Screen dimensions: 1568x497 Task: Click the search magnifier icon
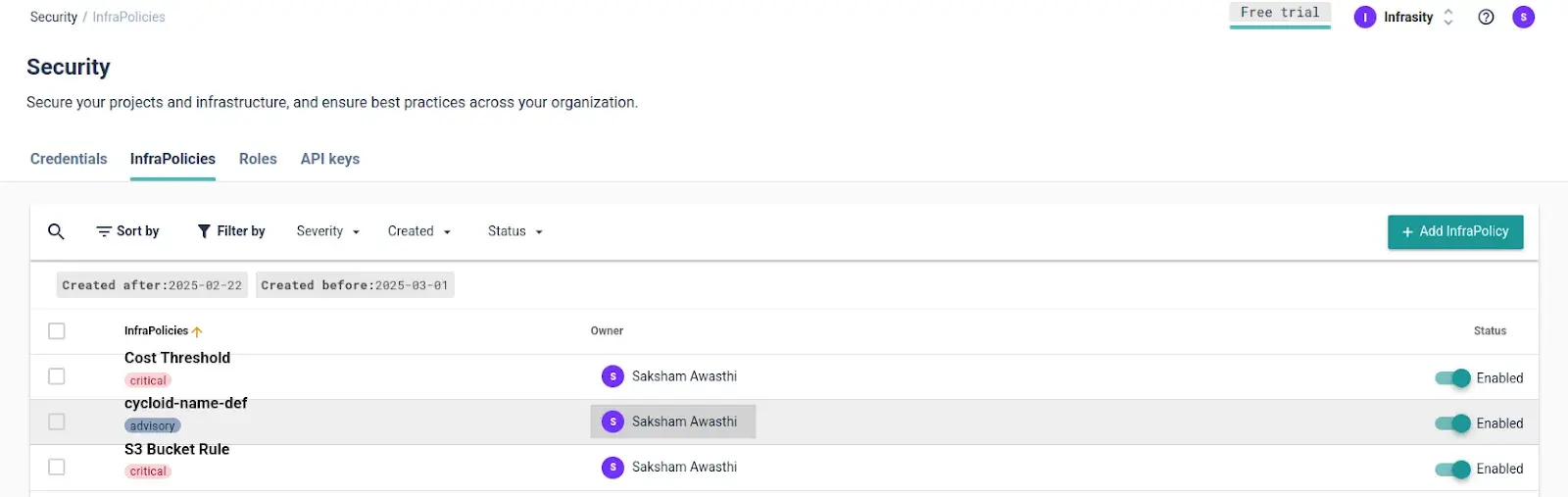(x=56, y=231)
